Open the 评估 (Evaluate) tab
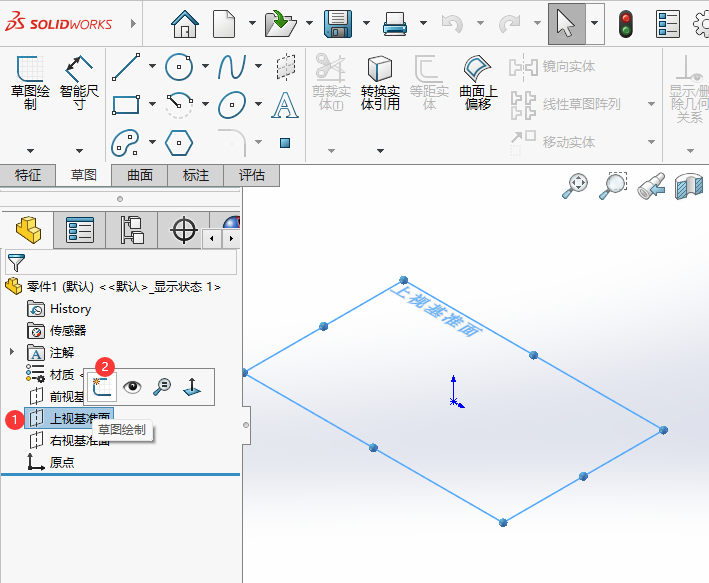This screenshot has width=709, height=583. point(252,175)
